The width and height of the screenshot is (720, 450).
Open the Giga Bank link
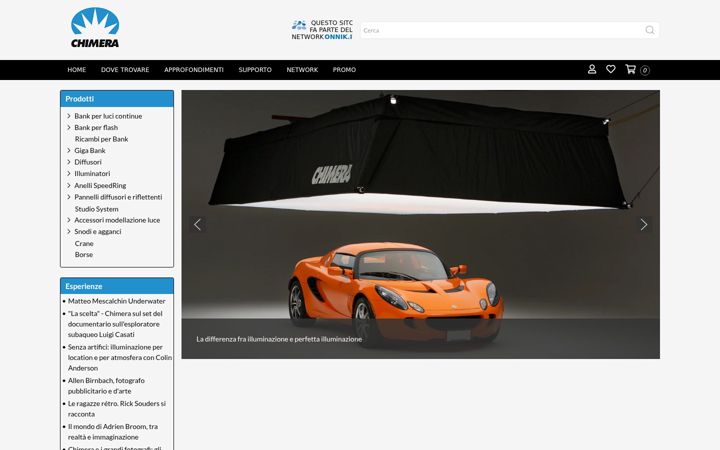tap(90, 151)
